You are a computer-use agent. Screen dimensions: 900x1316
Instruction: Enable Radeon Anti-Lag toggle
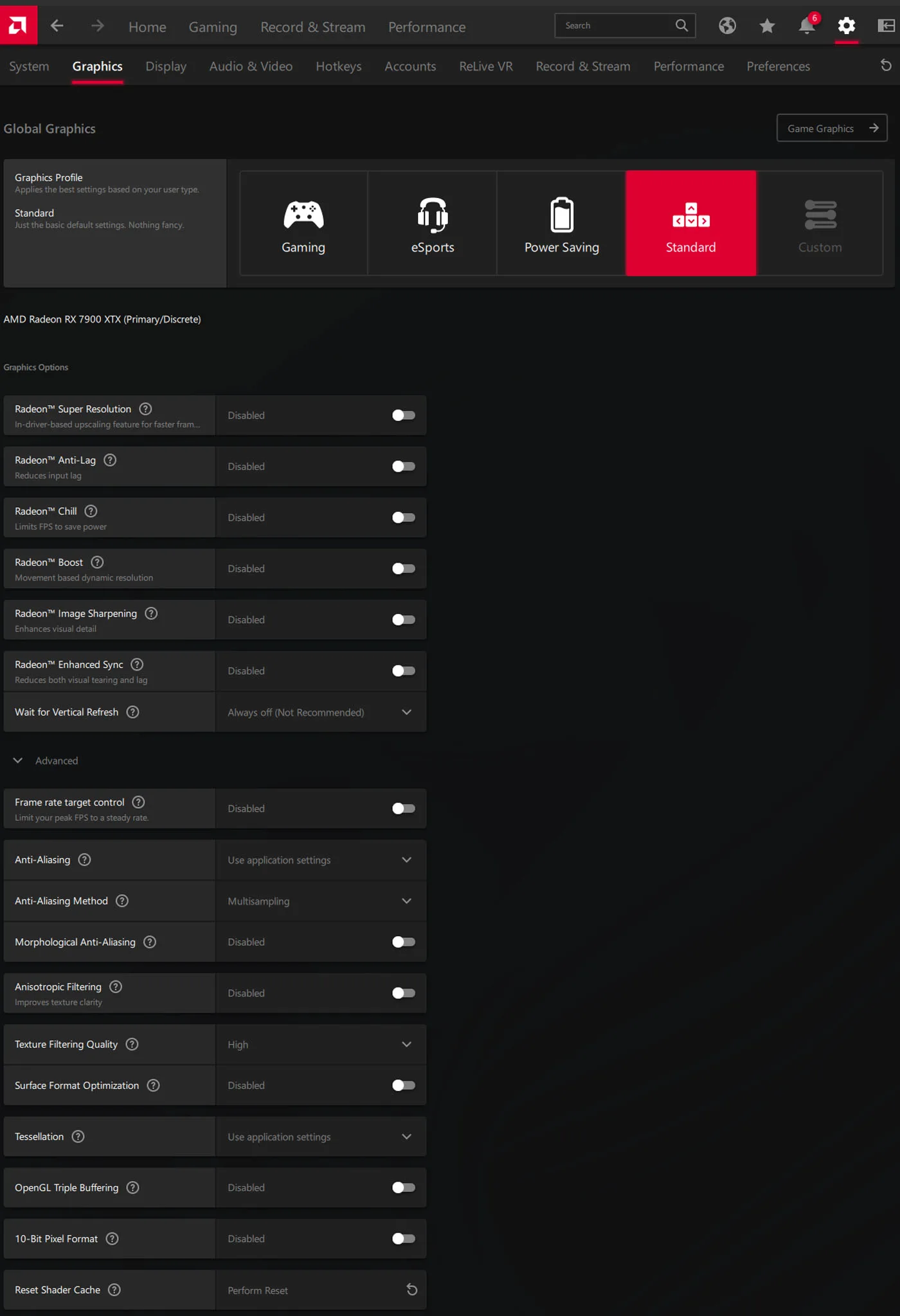point(404,467)
